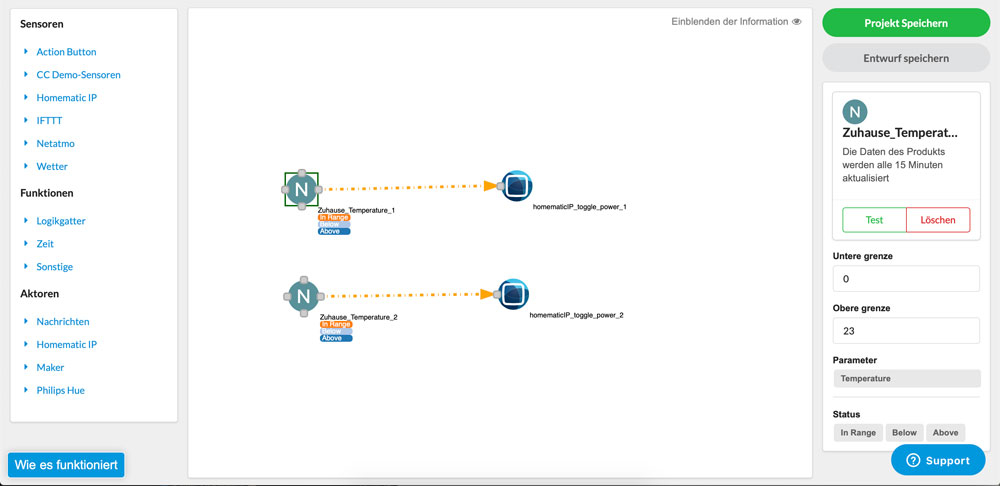
Task: Click the question mark icon in Support button
Action: [913, 460]
